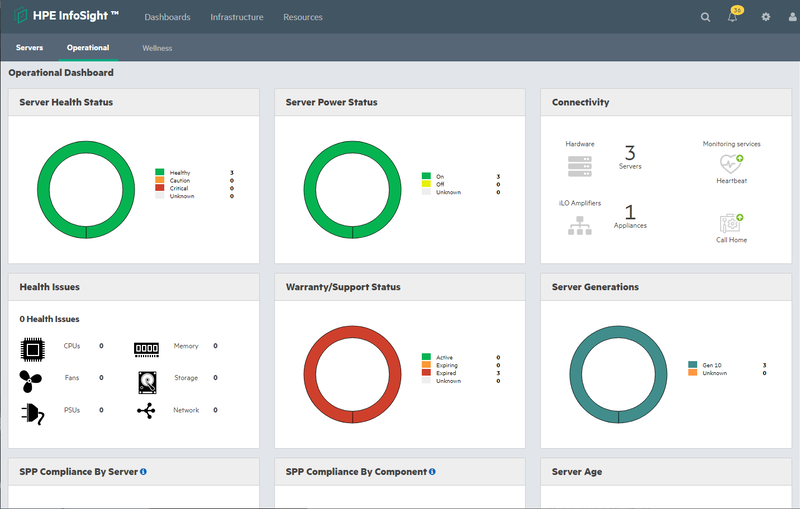Click the 'iLO Amplifiers' label

580,203
